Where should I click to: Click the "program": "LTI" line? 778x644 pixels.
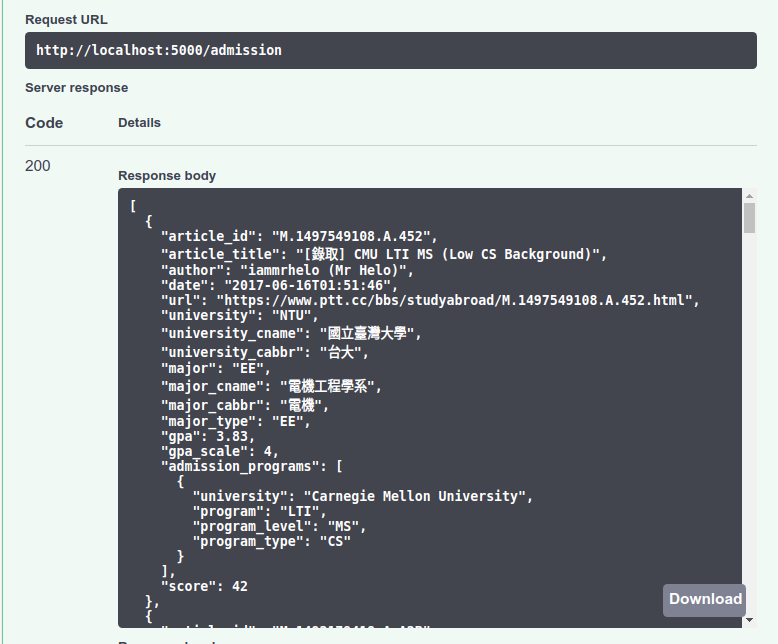click(x=259, y=512)
